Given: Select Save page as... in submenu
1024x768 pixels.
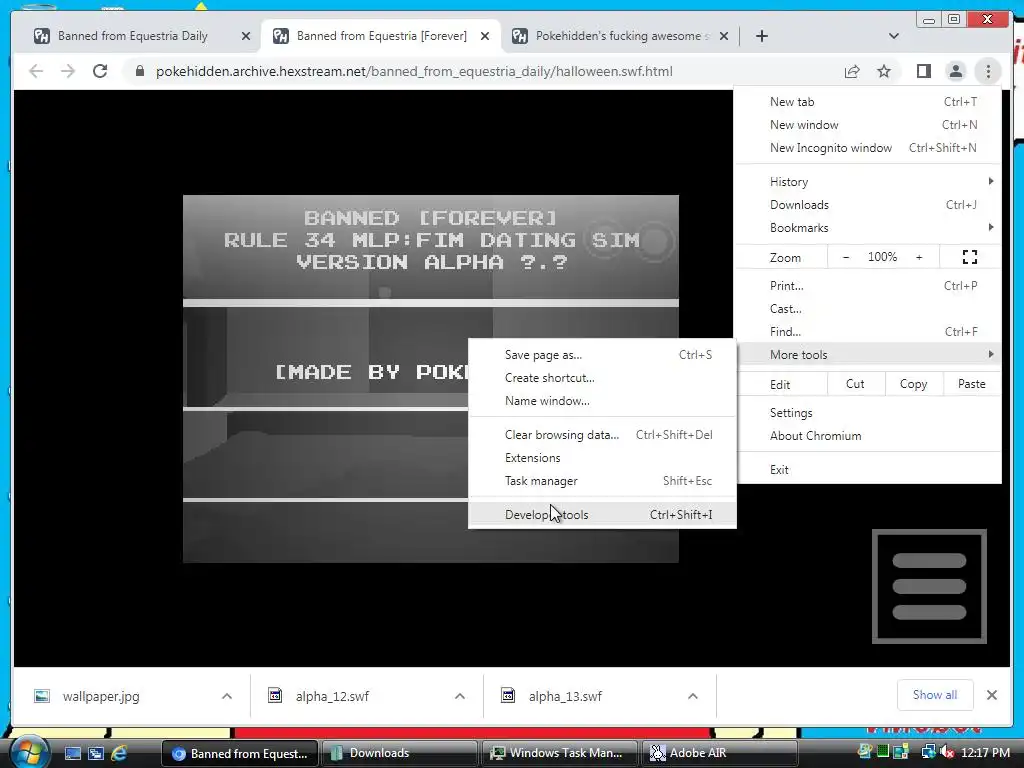Looking at the screenshot, I should pos(602,355).
